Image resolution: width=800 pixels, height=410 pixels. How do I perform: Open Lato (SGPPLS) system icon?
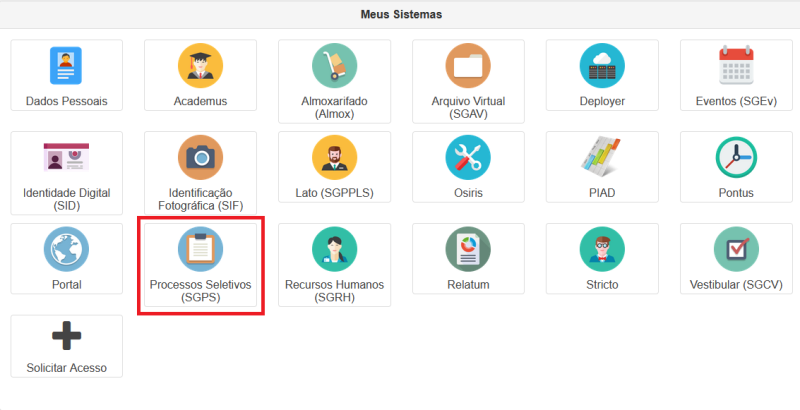(334, 158)
